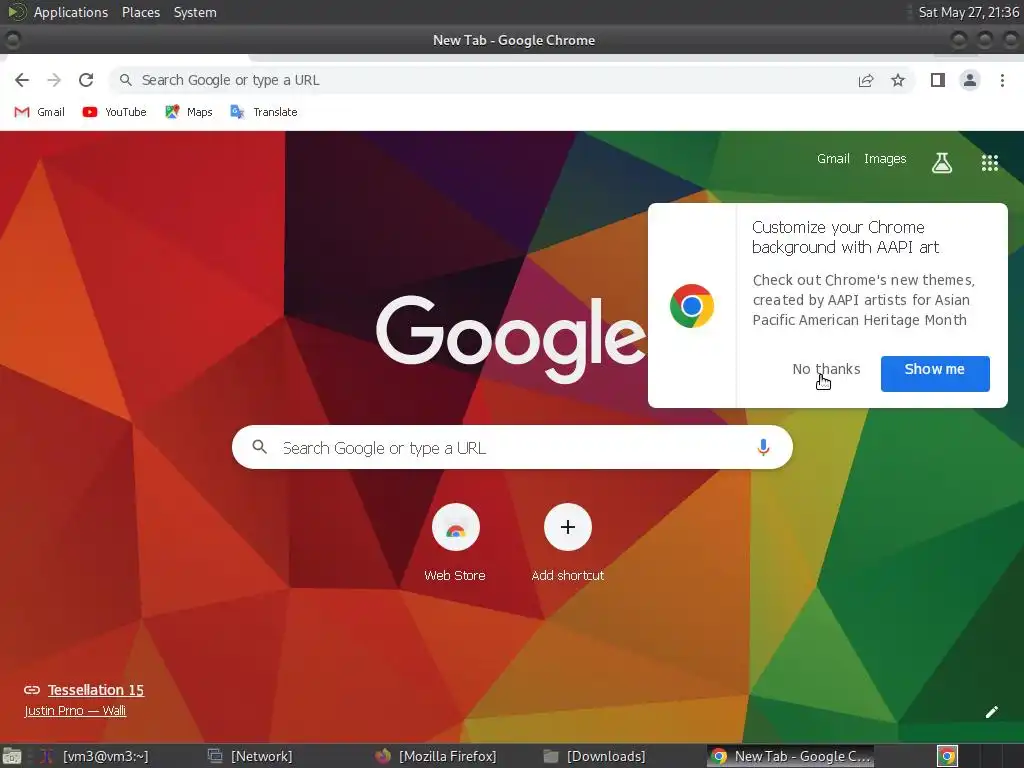Switch to the Network window in taskbar

click(251, 756)
